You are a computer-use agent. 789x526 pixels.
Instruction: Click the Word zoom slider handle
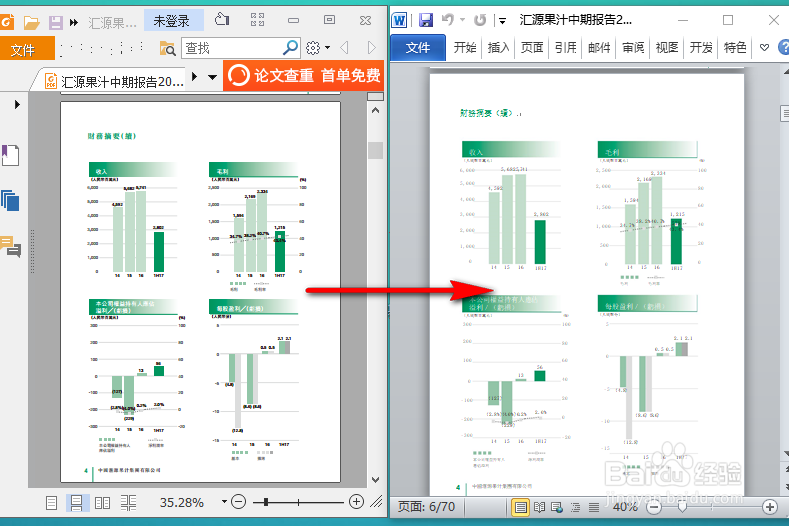pyautogui.click(x=682, y=506)
